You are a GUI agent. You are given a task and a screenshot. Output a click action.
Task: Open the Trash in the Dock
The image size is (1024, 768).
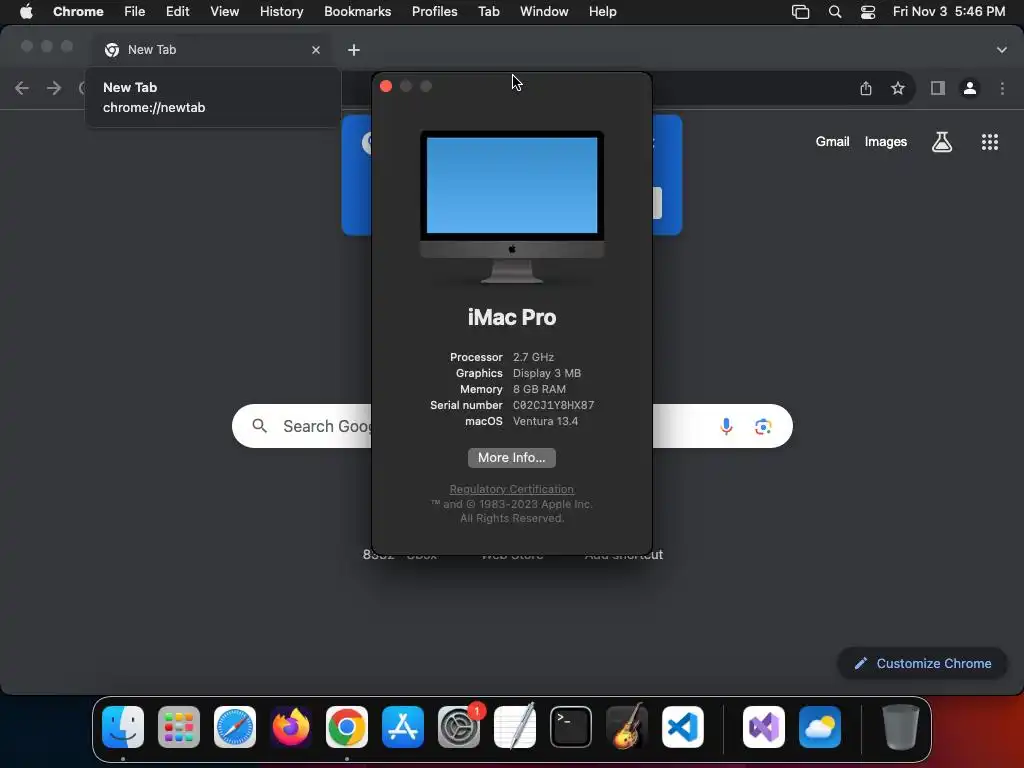[901, 727]
